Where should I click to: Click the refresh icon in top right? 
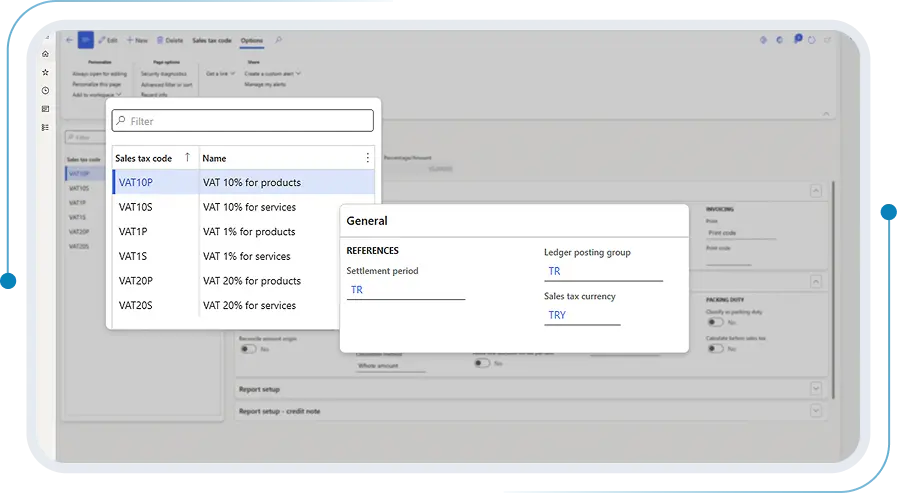point(812,40)
